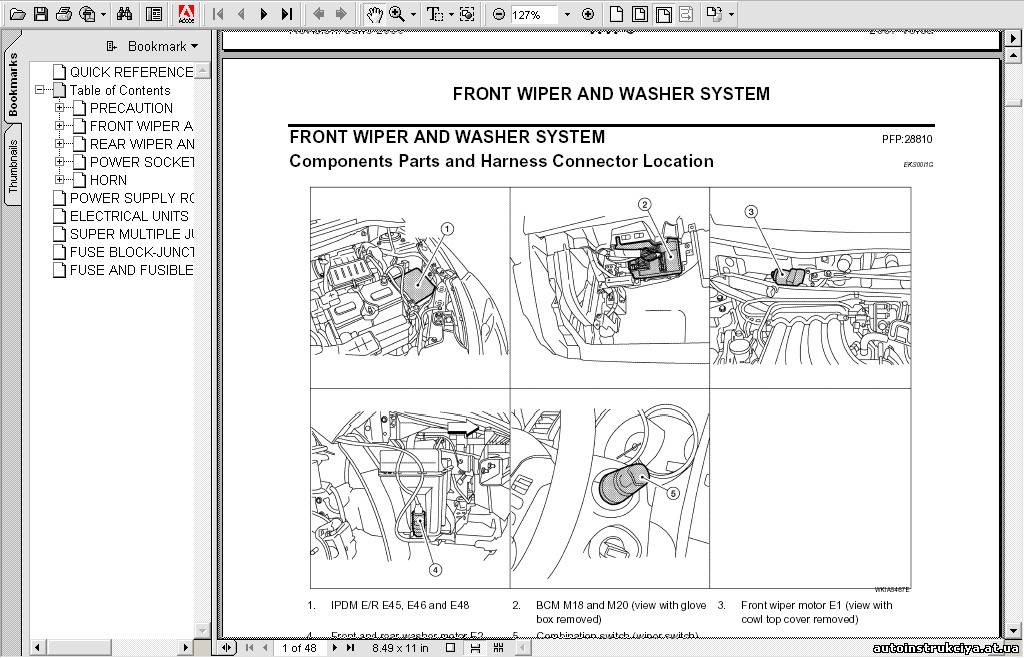Open dropdown arrow next to email tool
Image resolution: width=1024 pixels, height=658 pixels.
[x=103, y=14]
